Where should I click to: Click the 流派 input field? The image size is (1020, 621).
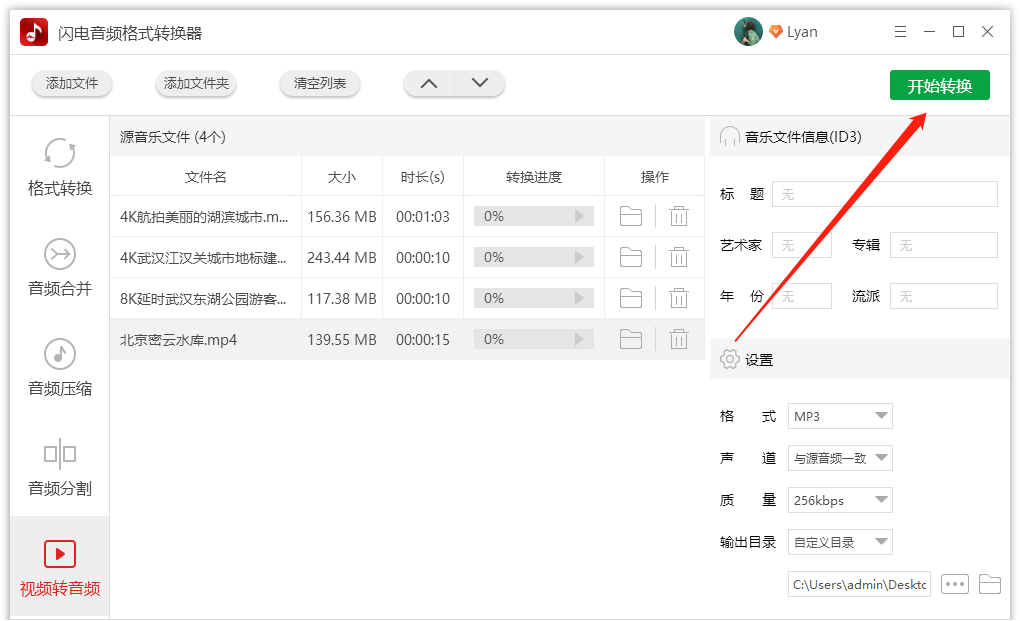click(943, 296)
